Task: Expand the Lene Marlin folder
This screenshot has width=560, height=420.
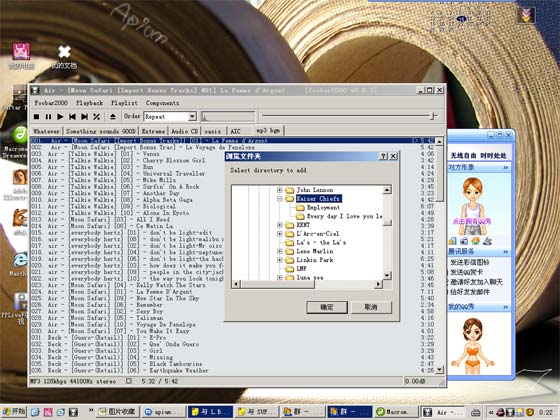Action: pyautogui.click(x=280, y=251)
